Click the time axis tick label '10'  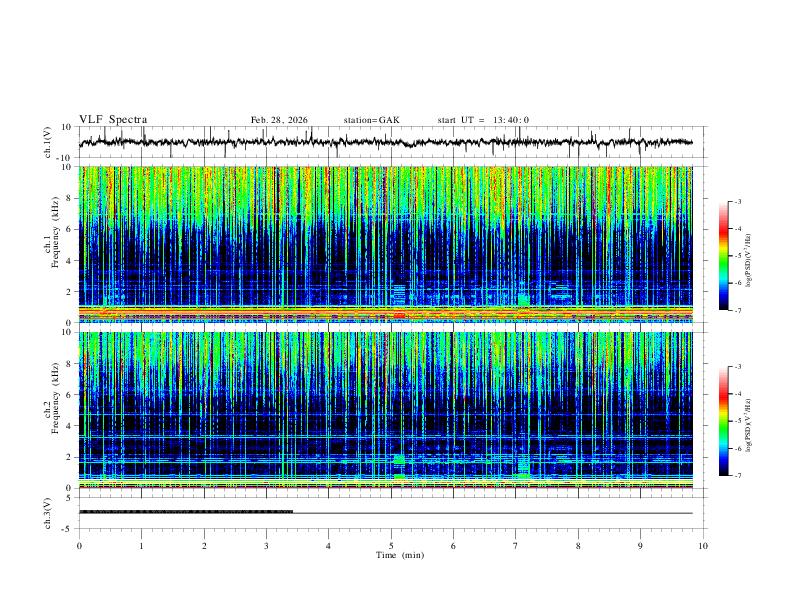click(703, 546)
